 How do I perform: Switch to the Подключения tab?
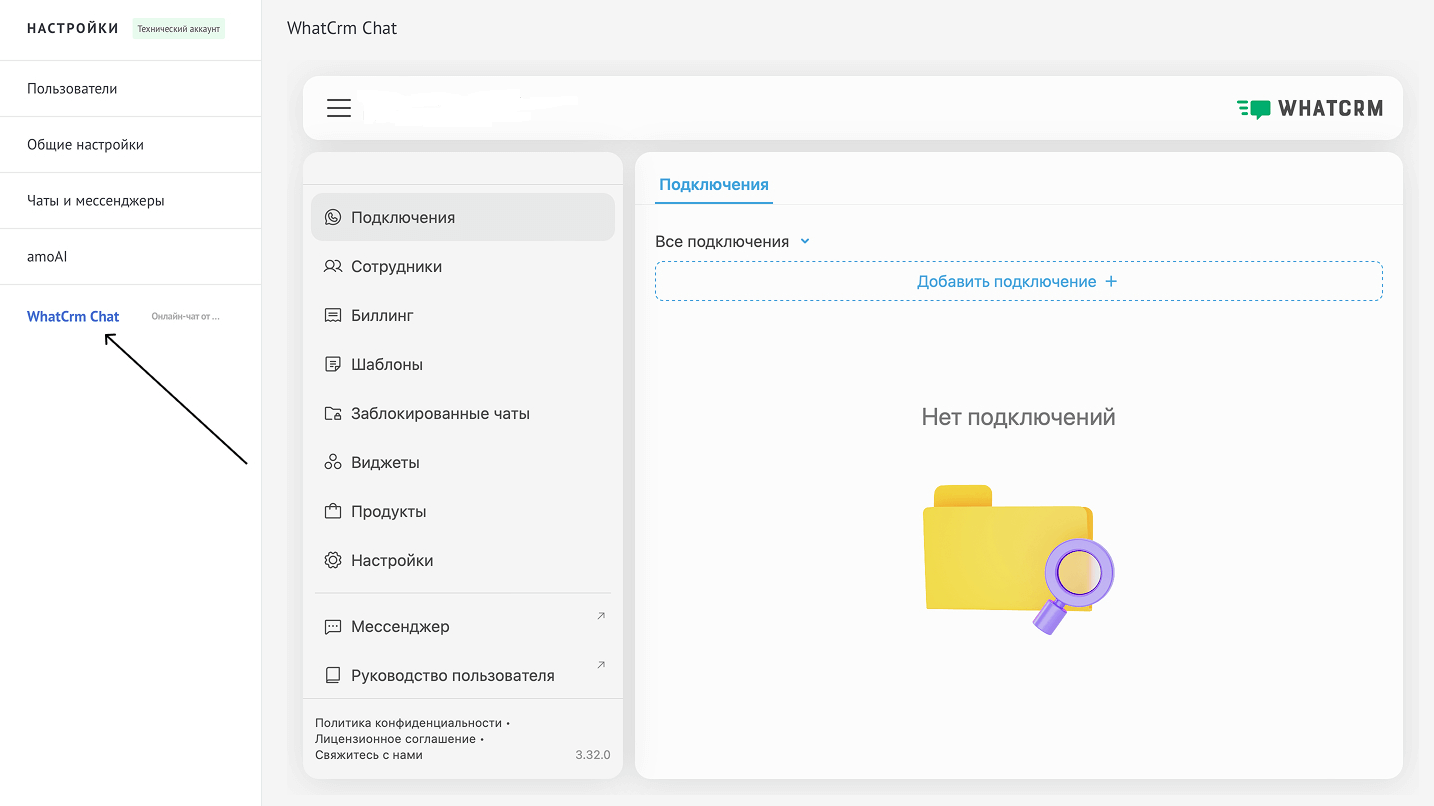click(714, 184)
